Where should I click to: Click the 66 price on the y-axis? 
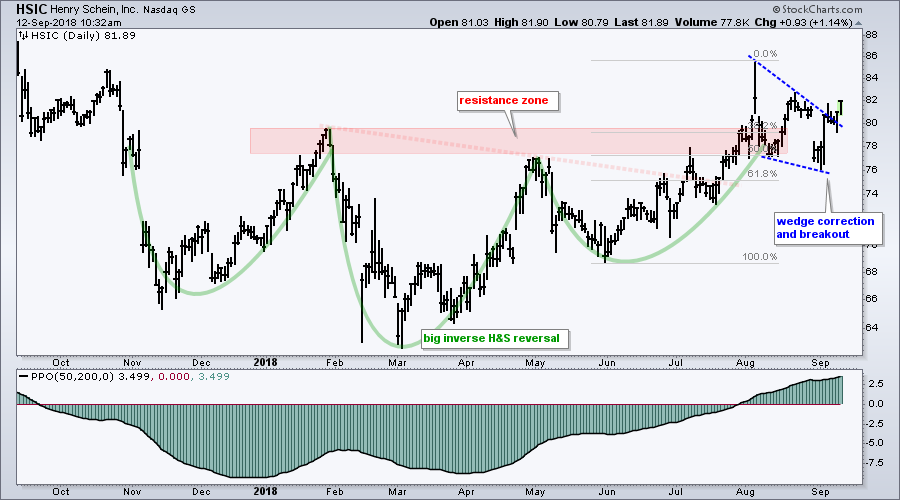pyautogui.click(x=871, y=299)
